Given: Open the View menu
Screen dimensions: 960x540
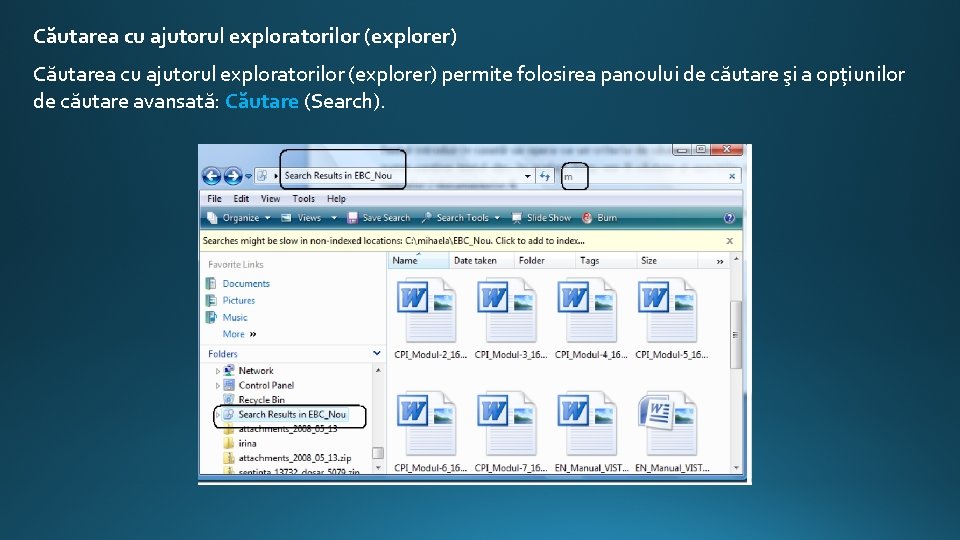Looking at the screenshot, I should click(x=270, y=199).
